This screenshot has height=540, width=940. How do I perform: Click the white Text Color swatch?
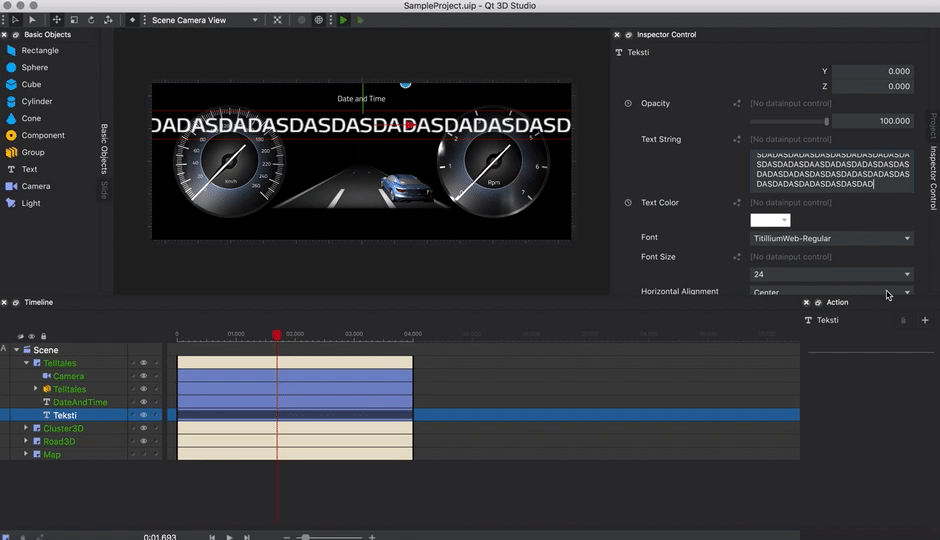[765, 220]
